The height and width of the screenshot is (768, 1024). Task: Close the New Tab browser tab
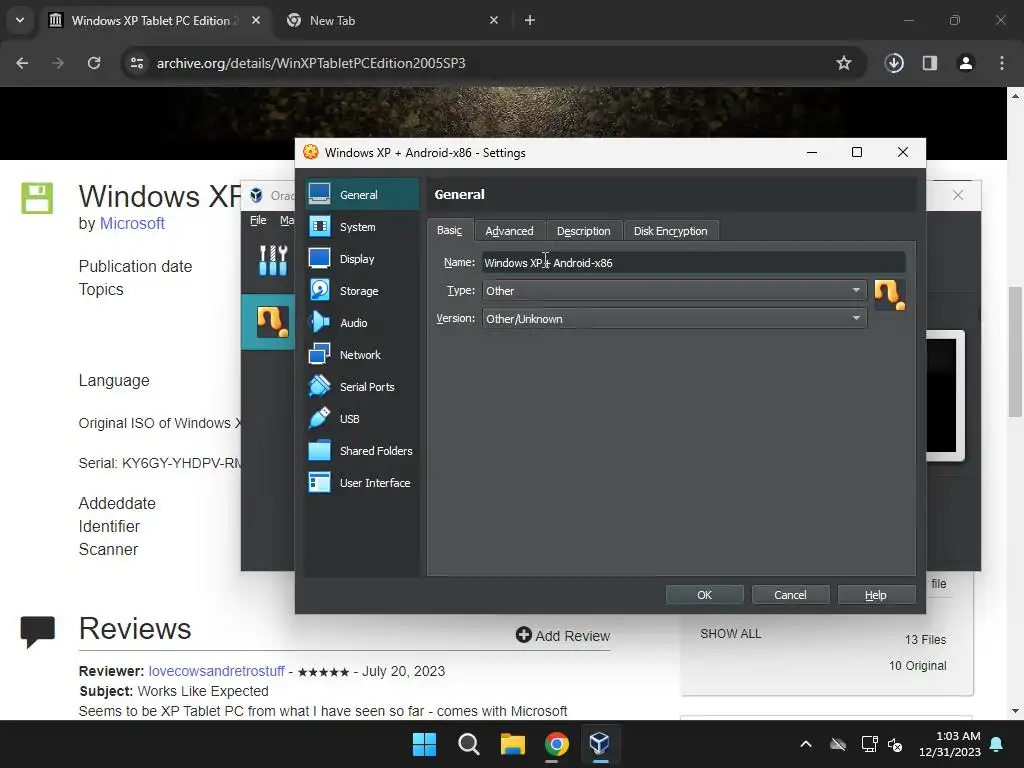(494, 20)
